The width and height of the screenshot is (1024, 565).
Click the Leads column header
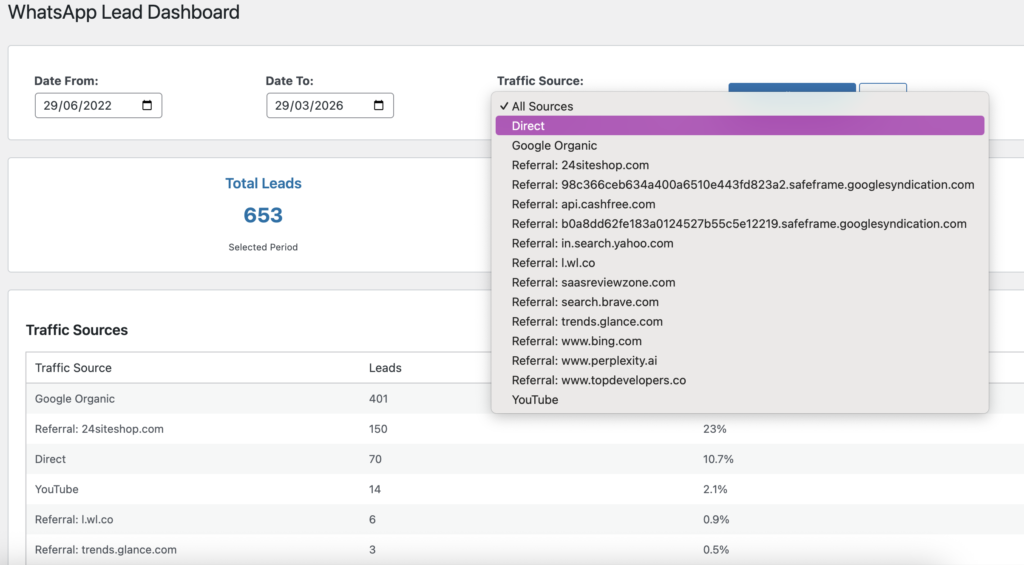coord(385,368)
